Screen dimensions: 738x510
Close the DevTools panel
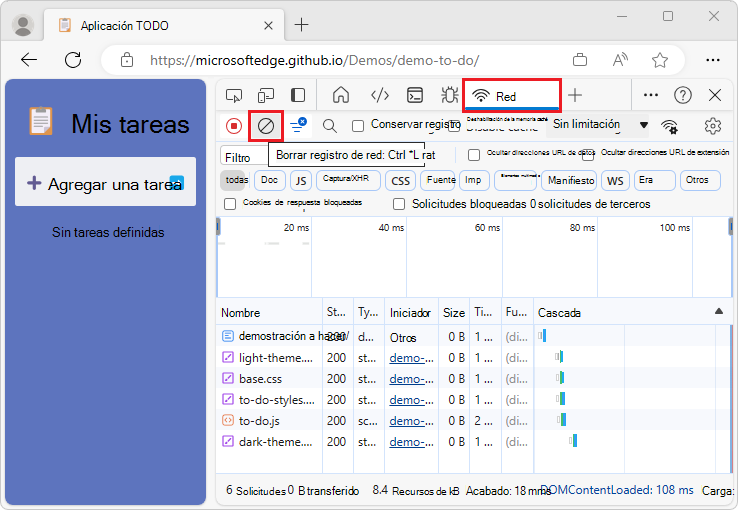(x=714, y=96)
